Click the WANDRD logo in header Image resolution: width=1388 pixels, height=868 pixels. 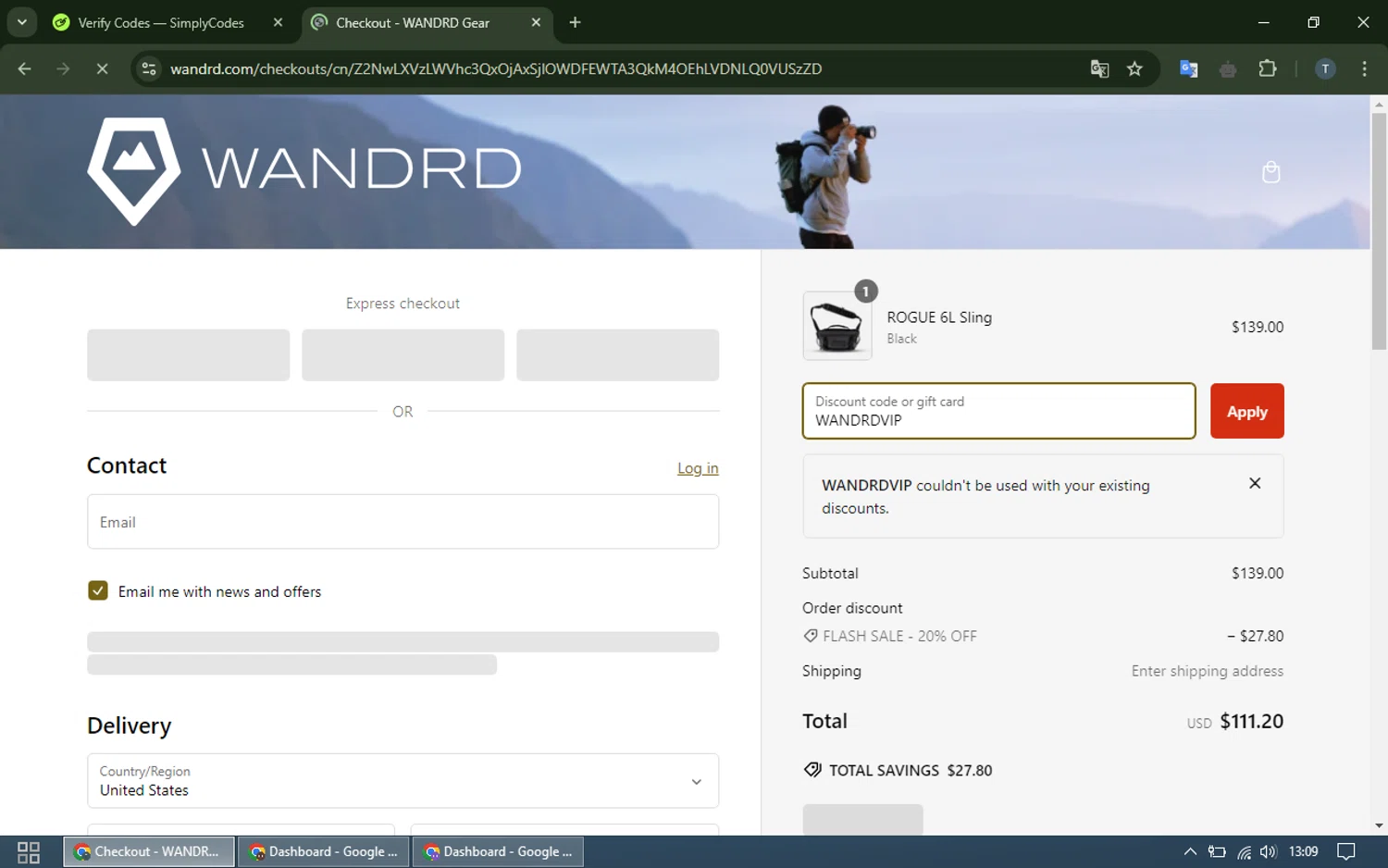(x=304, y=171)
